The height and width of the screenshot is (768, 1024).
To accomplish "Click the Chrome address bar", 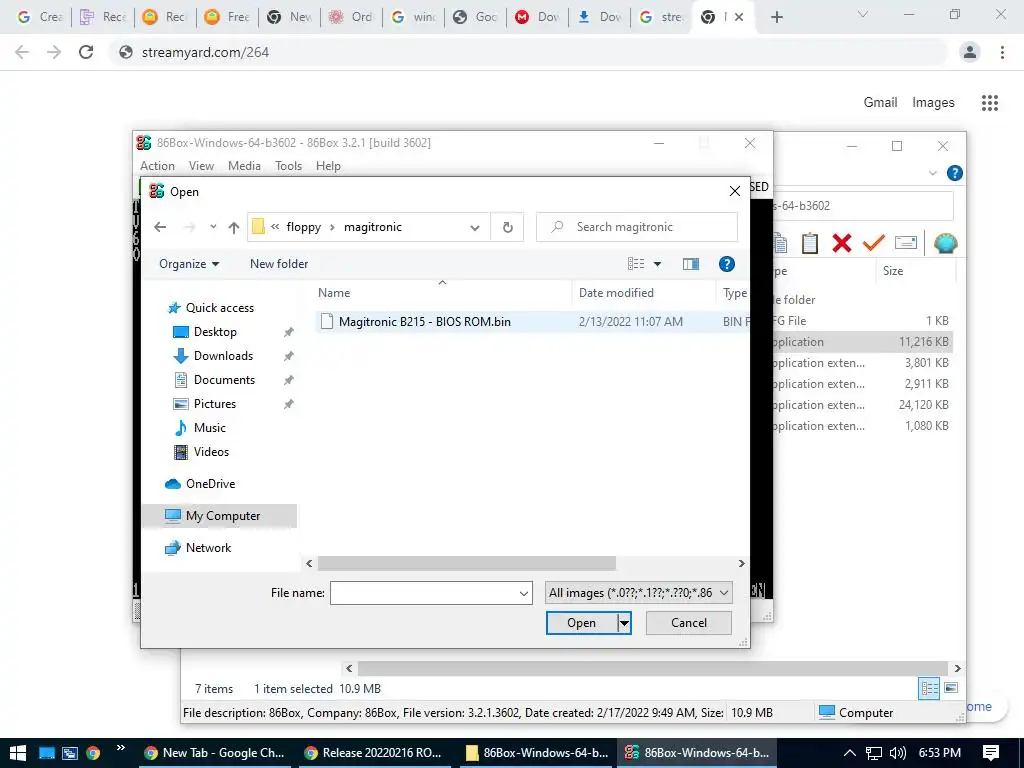I will pos(529,52).
